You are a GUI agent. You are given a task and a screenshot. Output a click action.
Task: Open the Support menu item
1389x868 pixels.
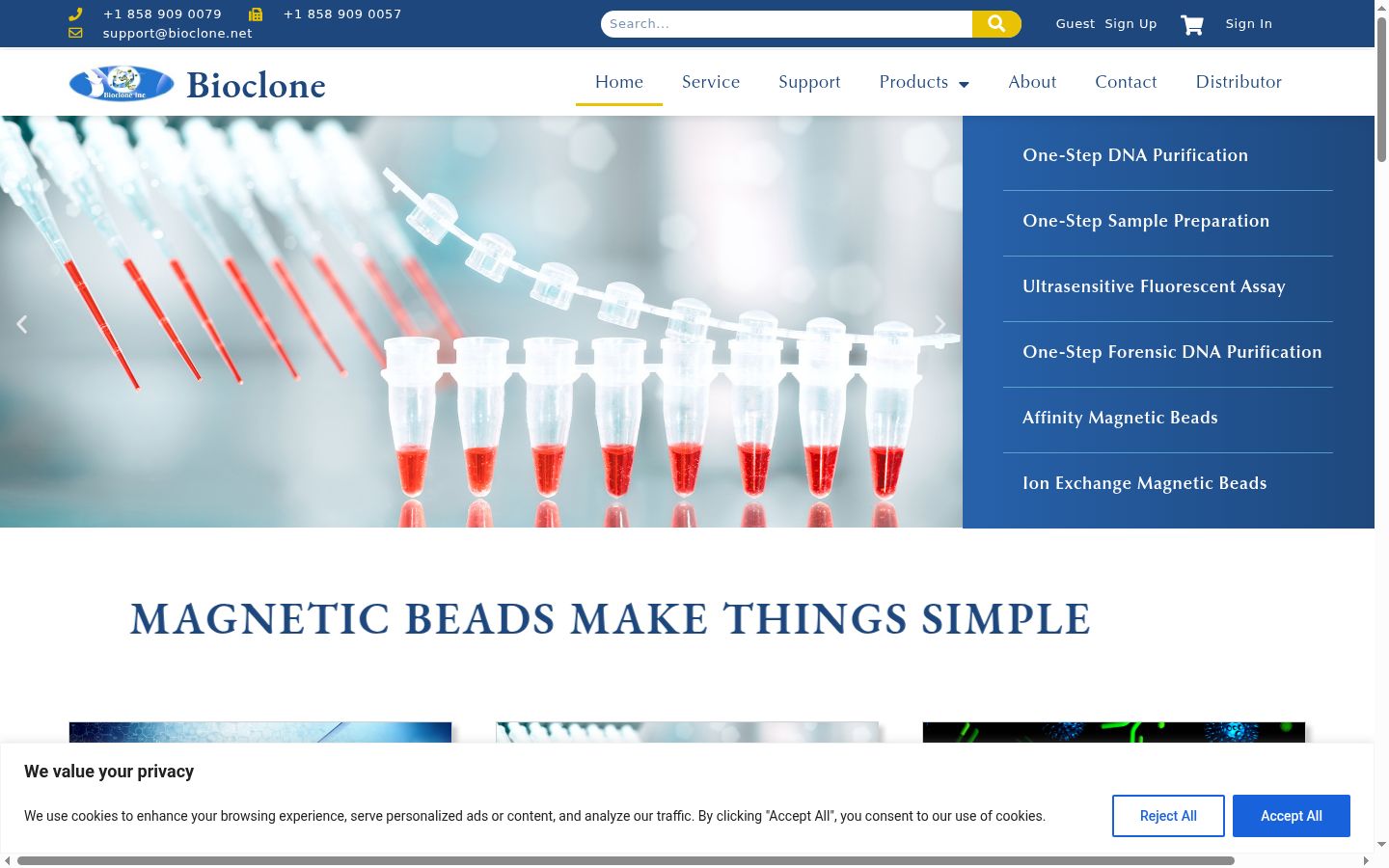click(809, 82)
